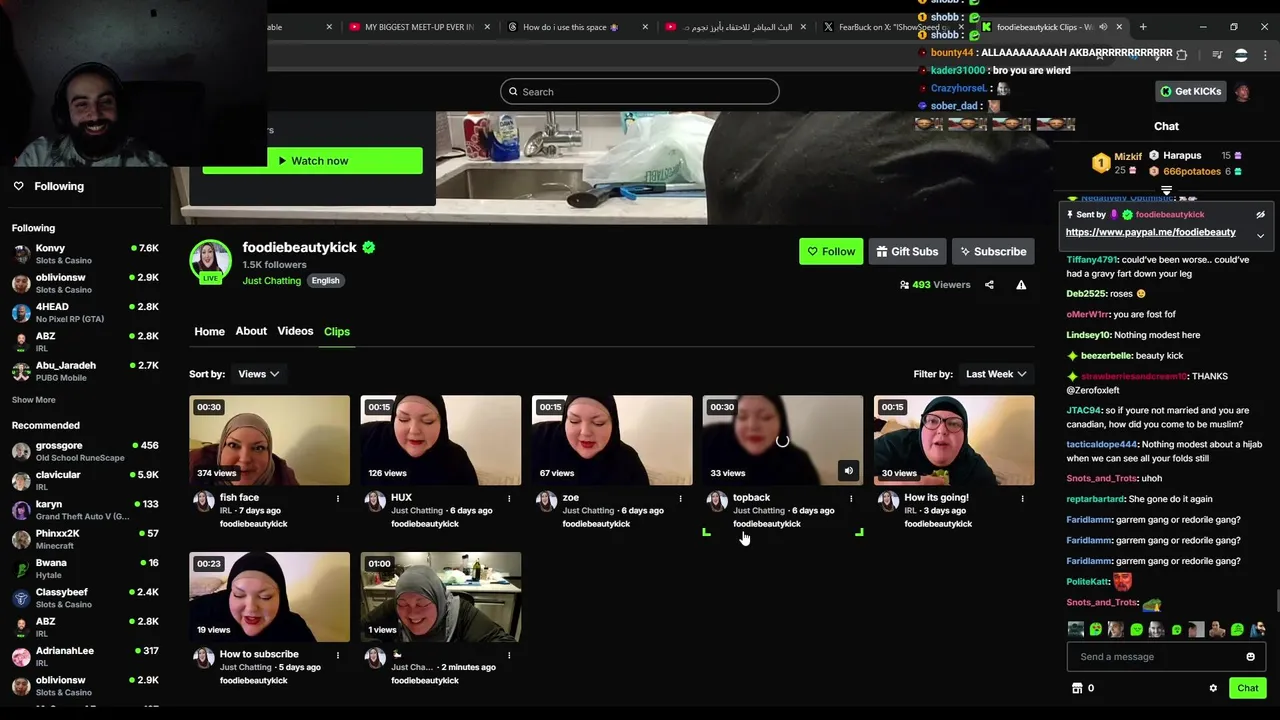Expand Following list with Show More

33,400
